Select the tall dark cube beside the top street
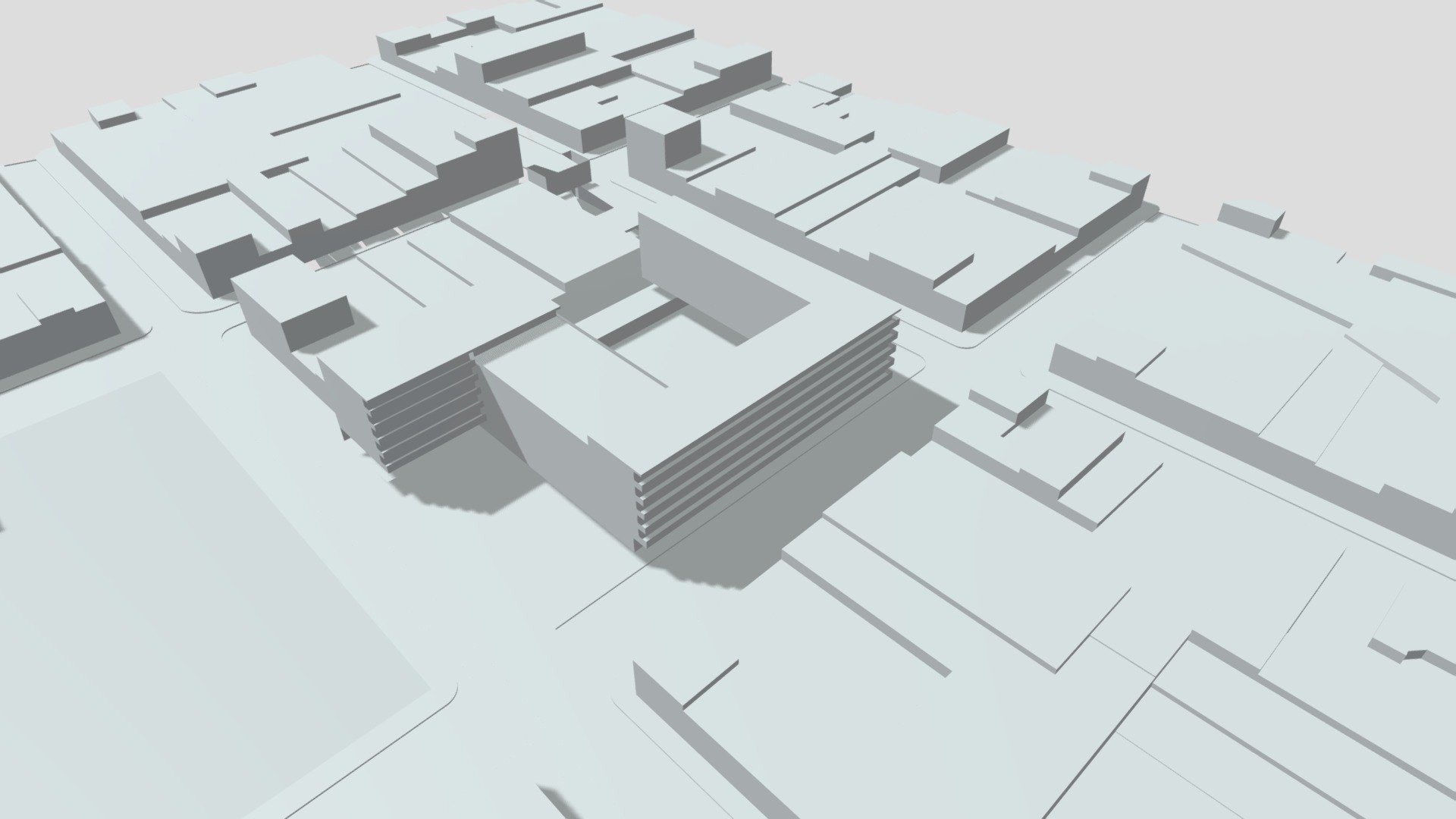This screenshot has height=819, width=1456. coord(663,142)
